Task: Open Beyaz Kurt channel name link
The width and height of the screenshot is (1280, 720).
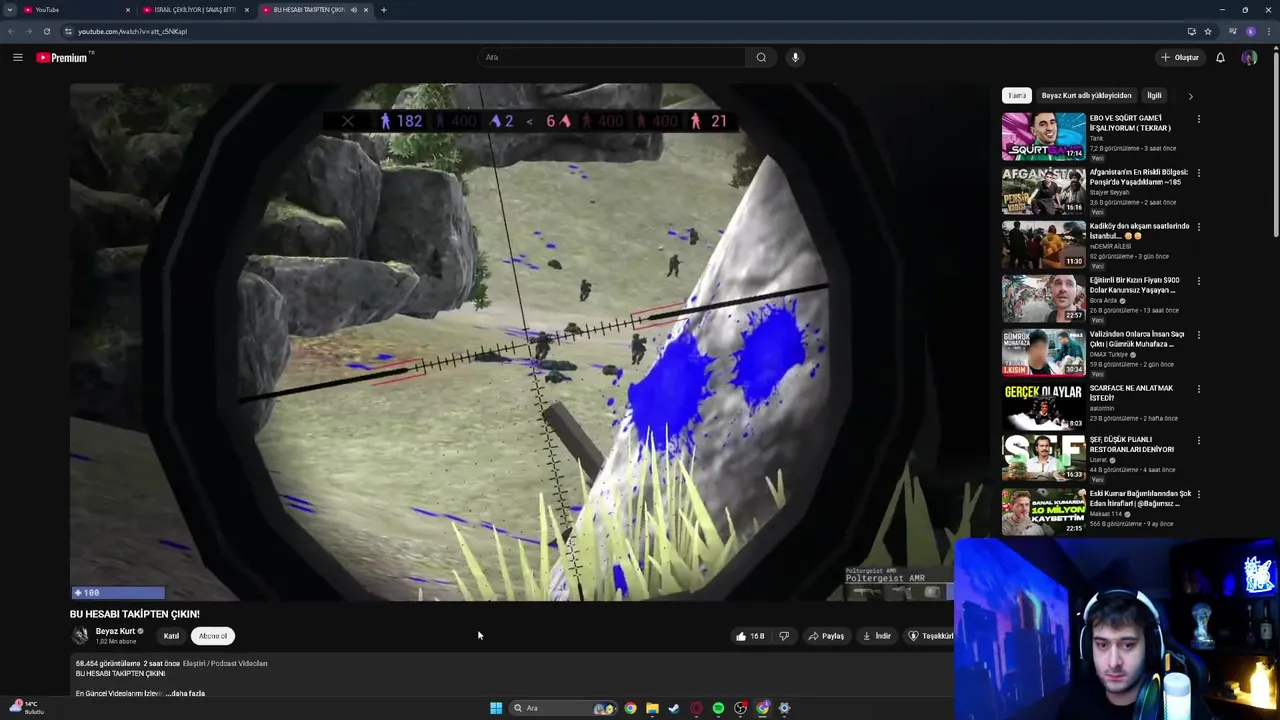Action: [x=115, y=631]
